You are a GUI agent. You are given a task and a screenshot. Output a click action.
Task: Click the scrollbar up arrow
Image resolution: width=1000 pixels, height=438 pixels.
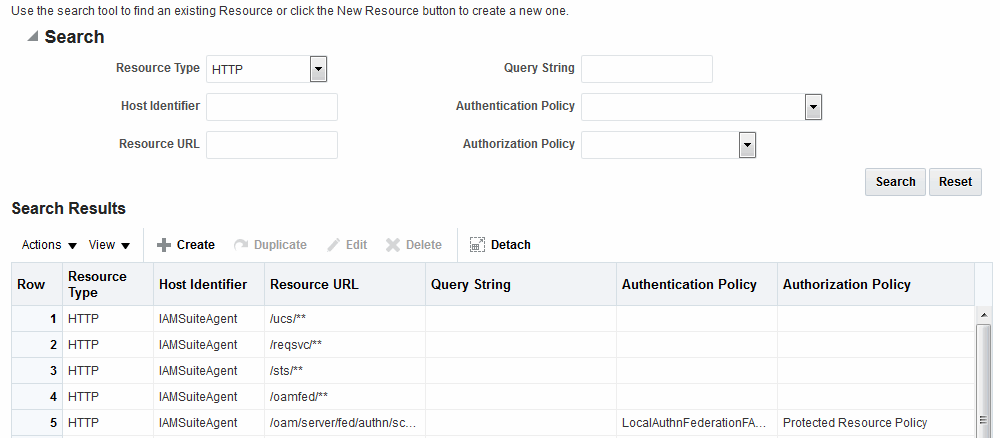pyautogui.click(x=983, y=314)
